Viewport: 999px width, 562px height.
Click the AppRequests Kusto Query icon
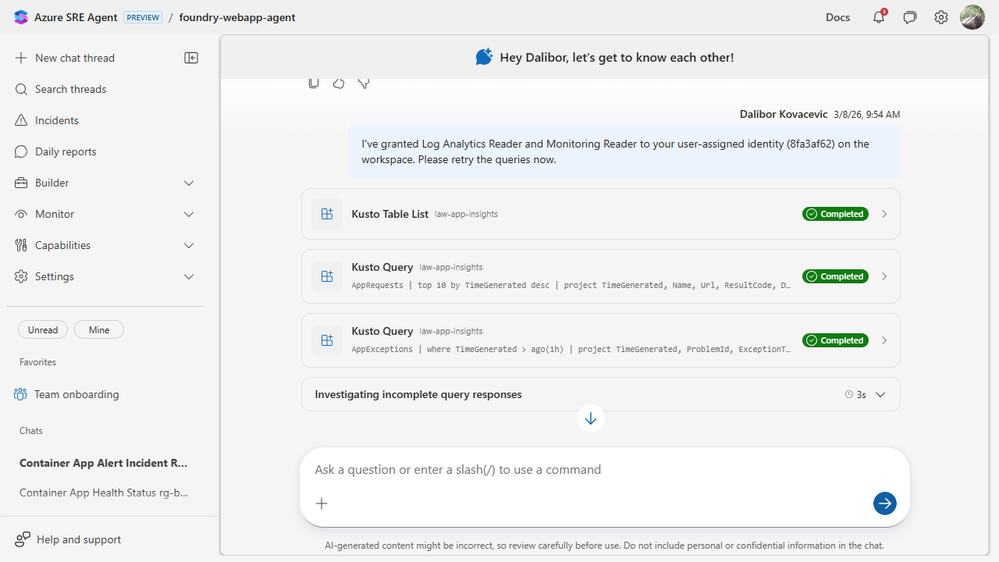327,276
